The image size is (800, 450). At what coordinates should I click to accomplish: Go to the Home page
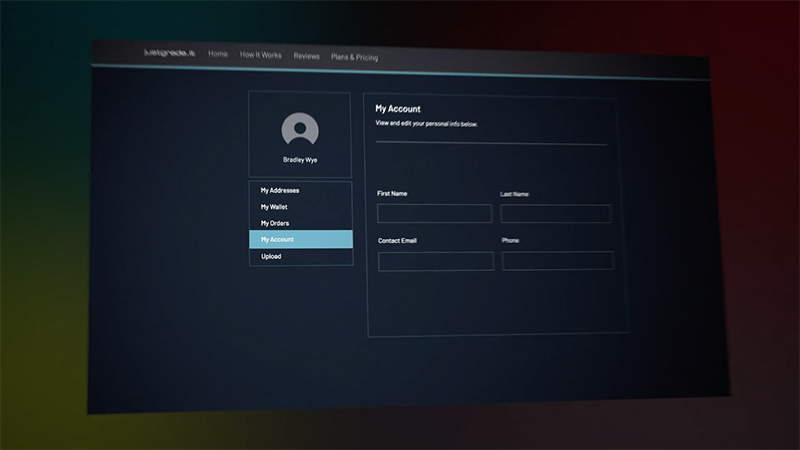pyautogui.click(x=218, y=55)
